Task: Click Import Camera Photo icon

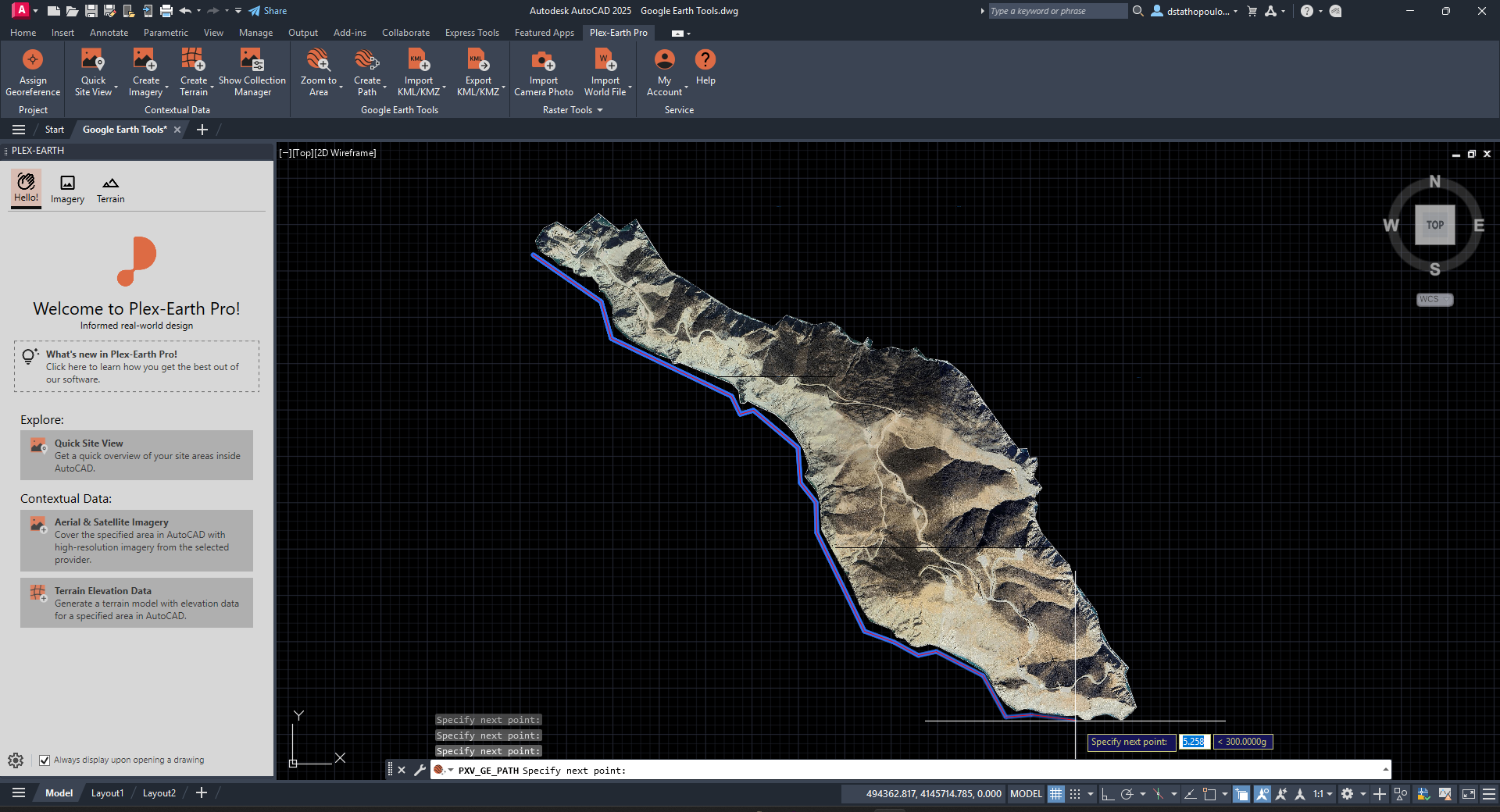Action: pos(543,60)
